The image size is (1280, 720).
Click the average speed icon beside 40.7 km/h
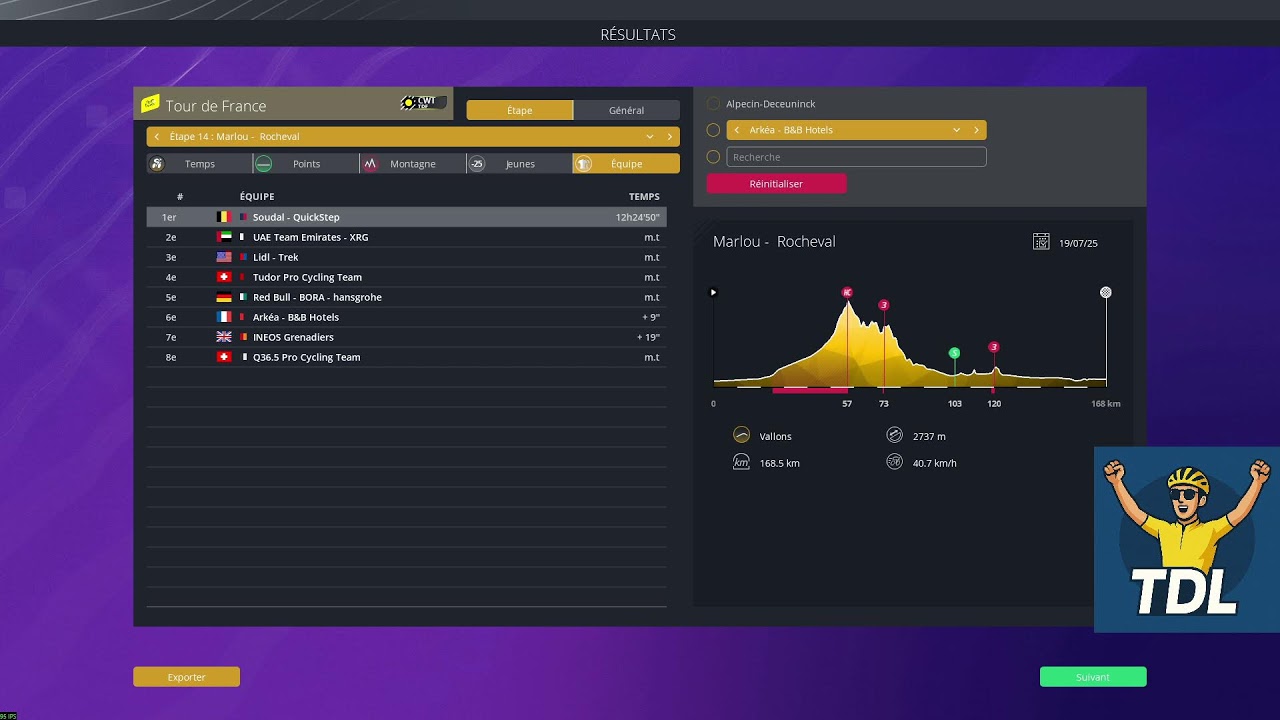coord(894,462)
